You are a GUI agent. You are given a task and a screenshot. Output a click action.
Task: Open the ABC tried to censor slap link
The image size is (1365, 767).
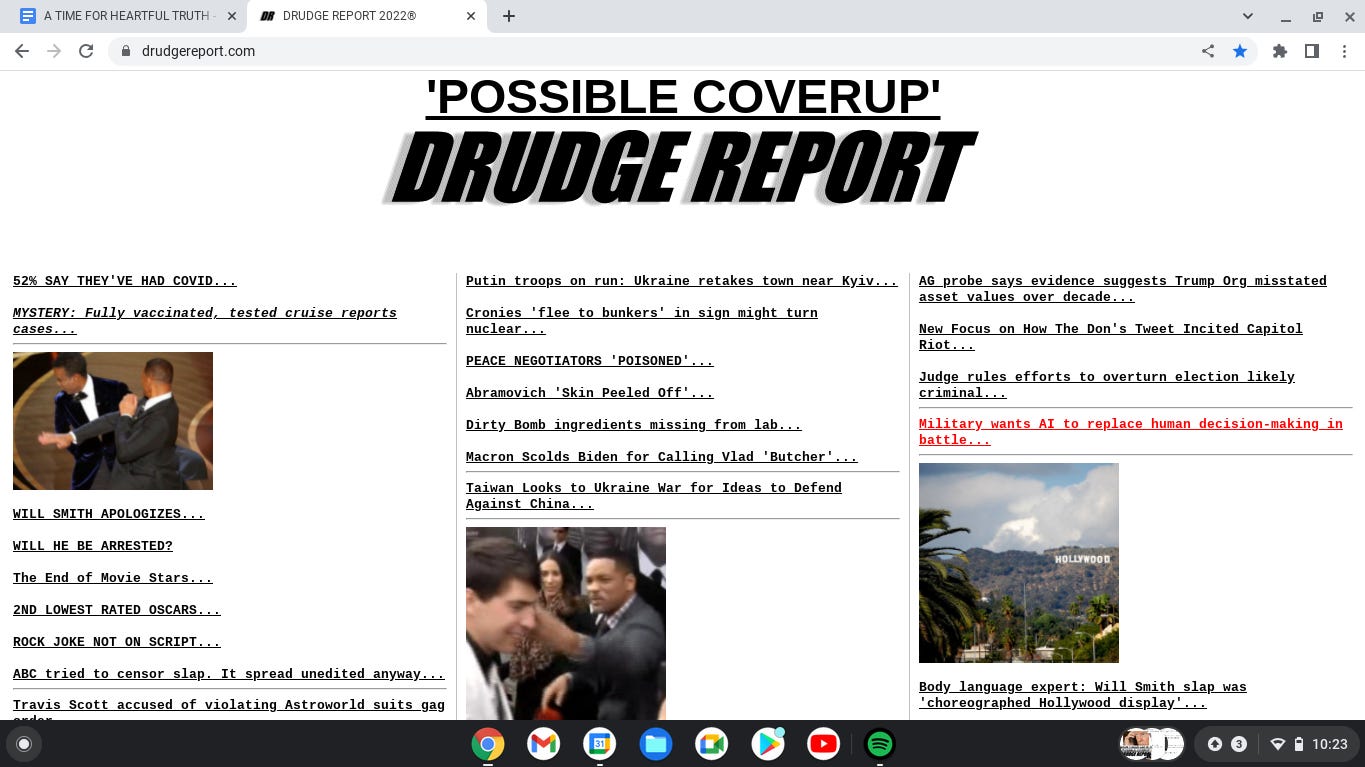click(x=229, y=674)
